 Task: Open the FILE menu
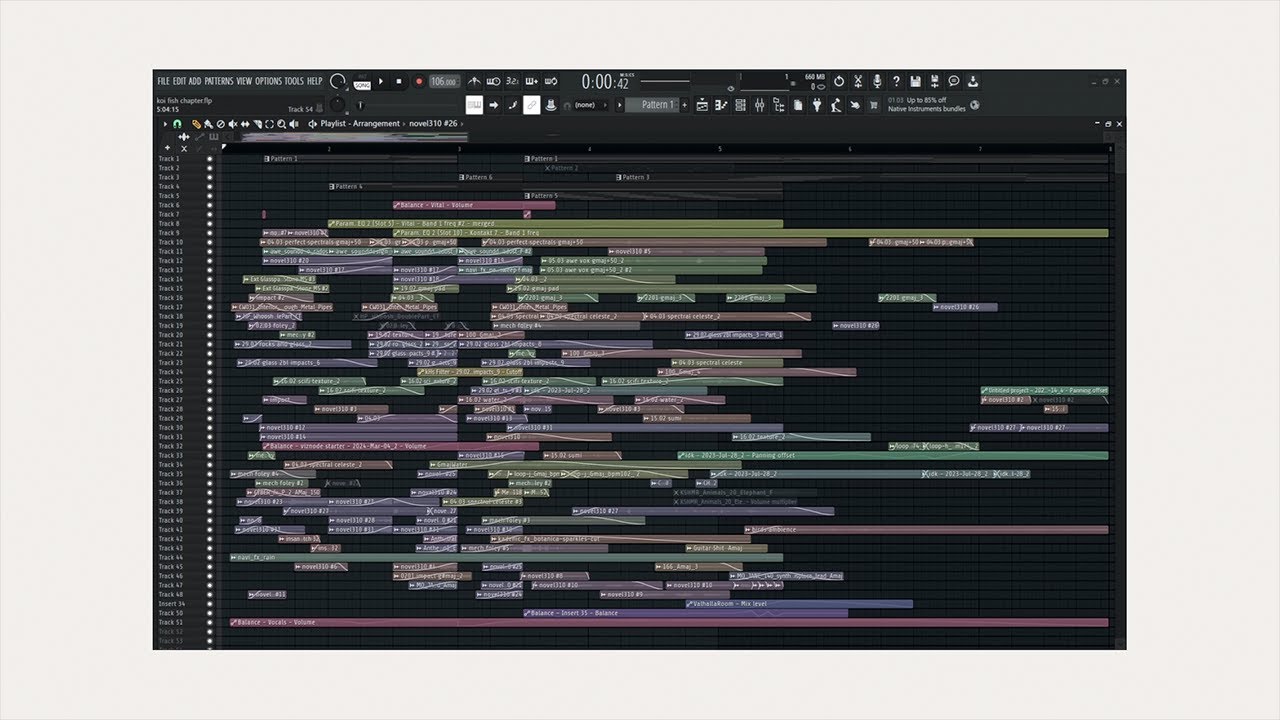[163, 81]
